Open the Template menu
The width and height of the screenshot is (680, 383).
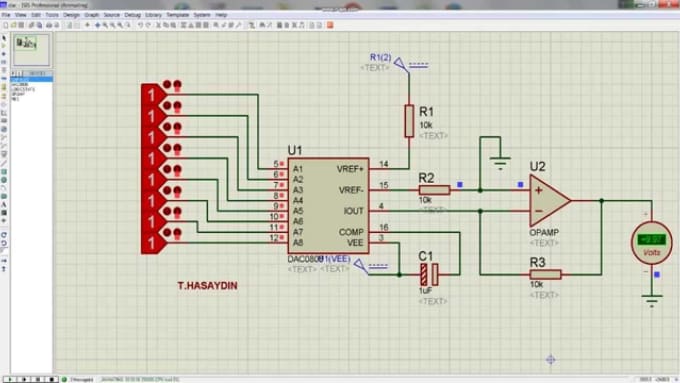click(178, 15)
